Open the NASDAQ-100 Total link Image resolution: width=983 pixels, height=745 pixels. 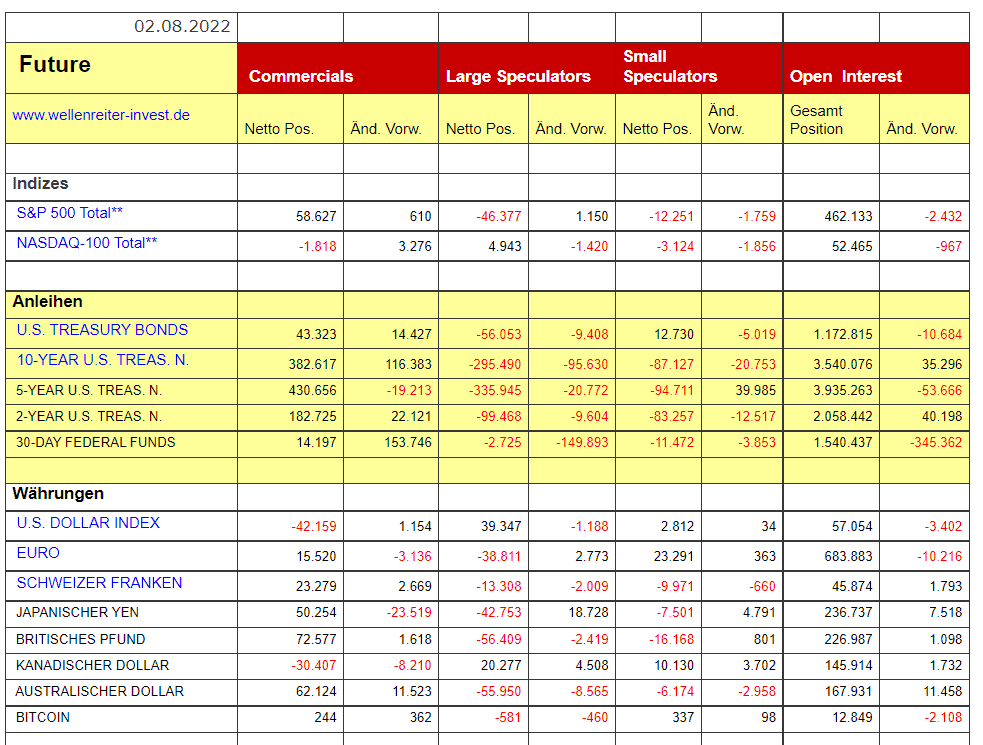pyautogui.click(x=86, y=242)
